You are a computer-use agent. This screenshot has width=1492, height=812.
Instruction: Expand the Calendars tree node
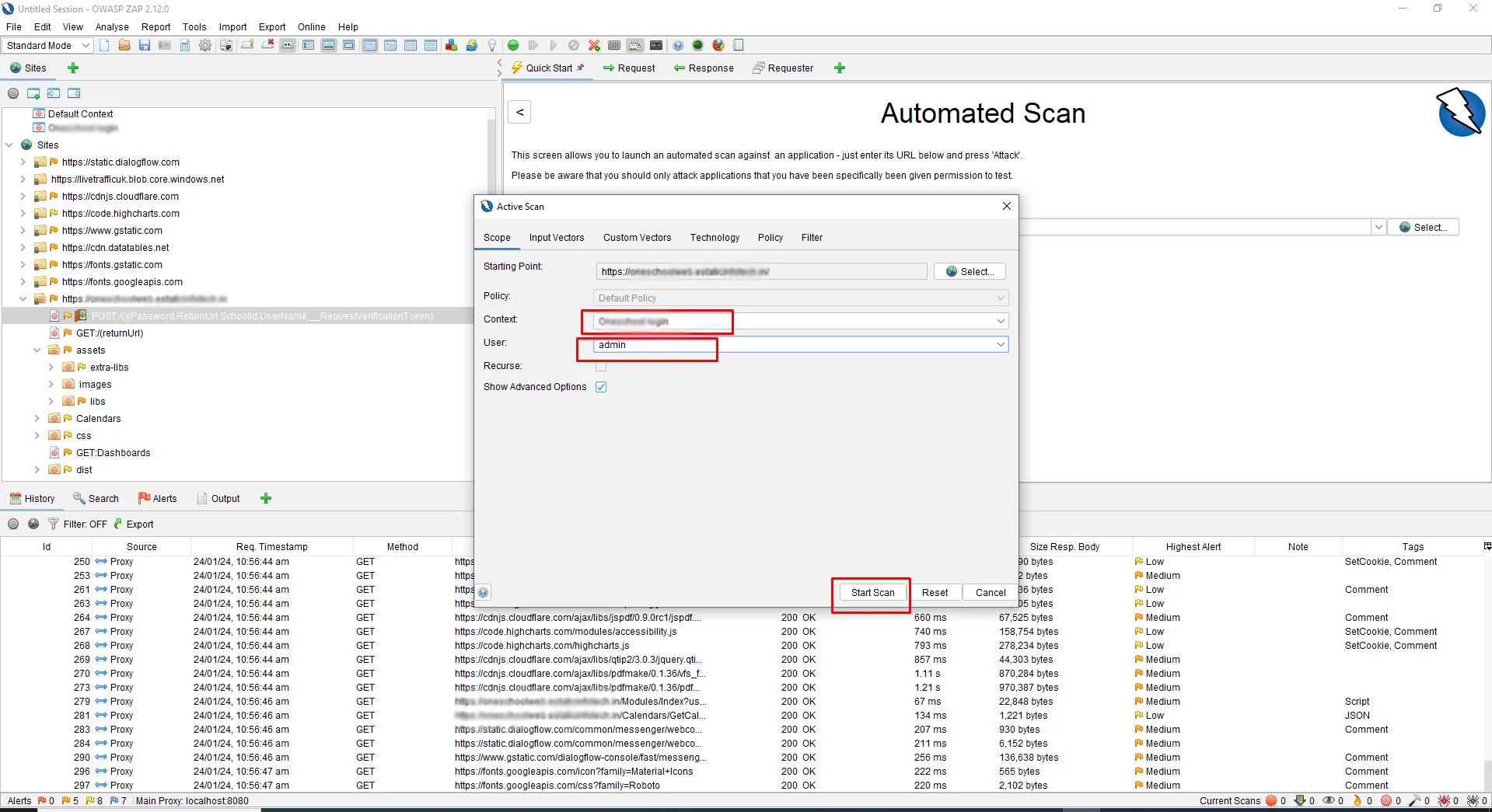(37, 419)
